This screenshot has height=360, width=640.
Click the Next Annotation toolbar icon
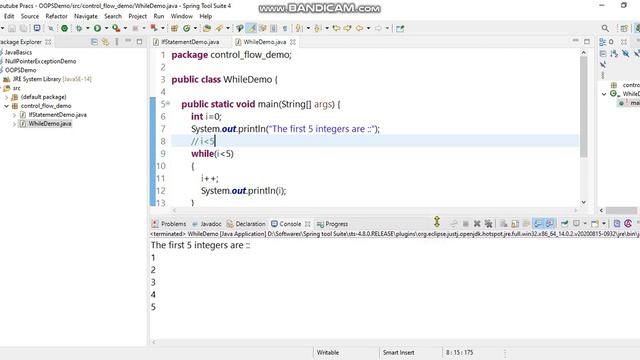click(299, 28)
